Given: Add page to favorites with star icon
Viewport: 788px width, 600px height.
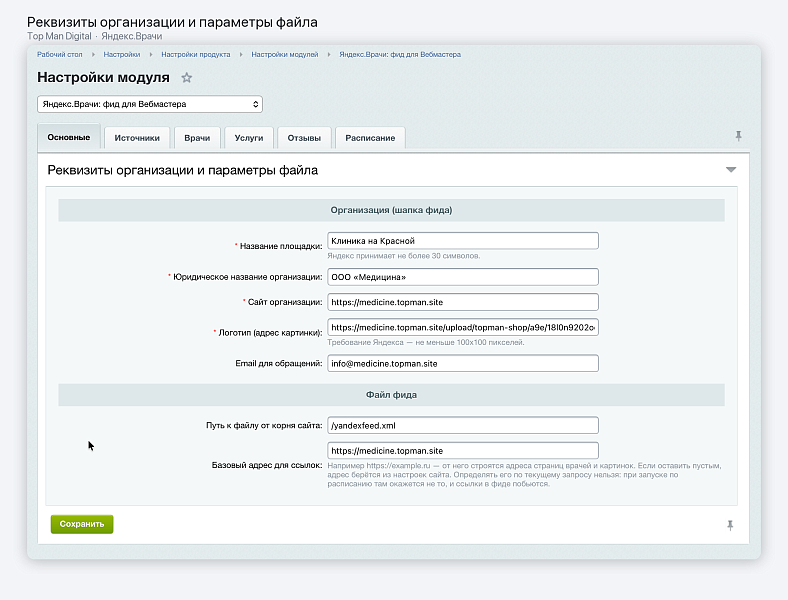Looking at the screenshot, I should point(186,77).
